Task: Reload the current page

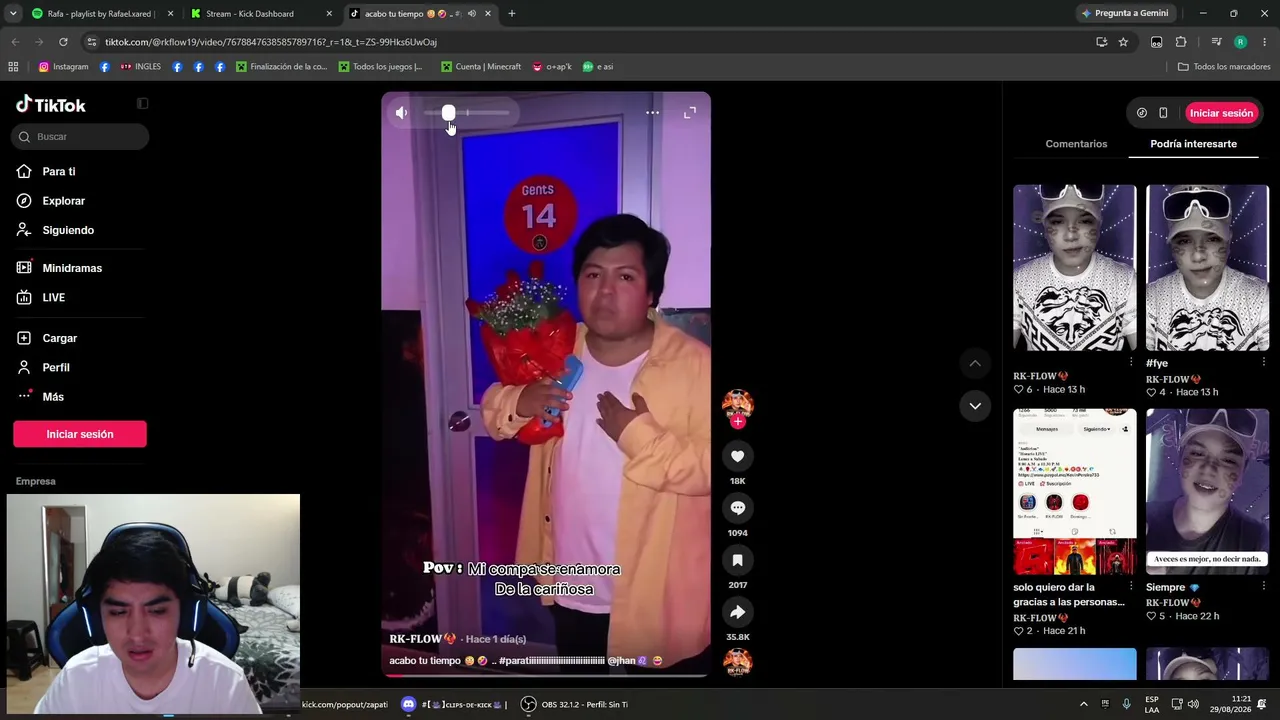Action: click(63, 42)
